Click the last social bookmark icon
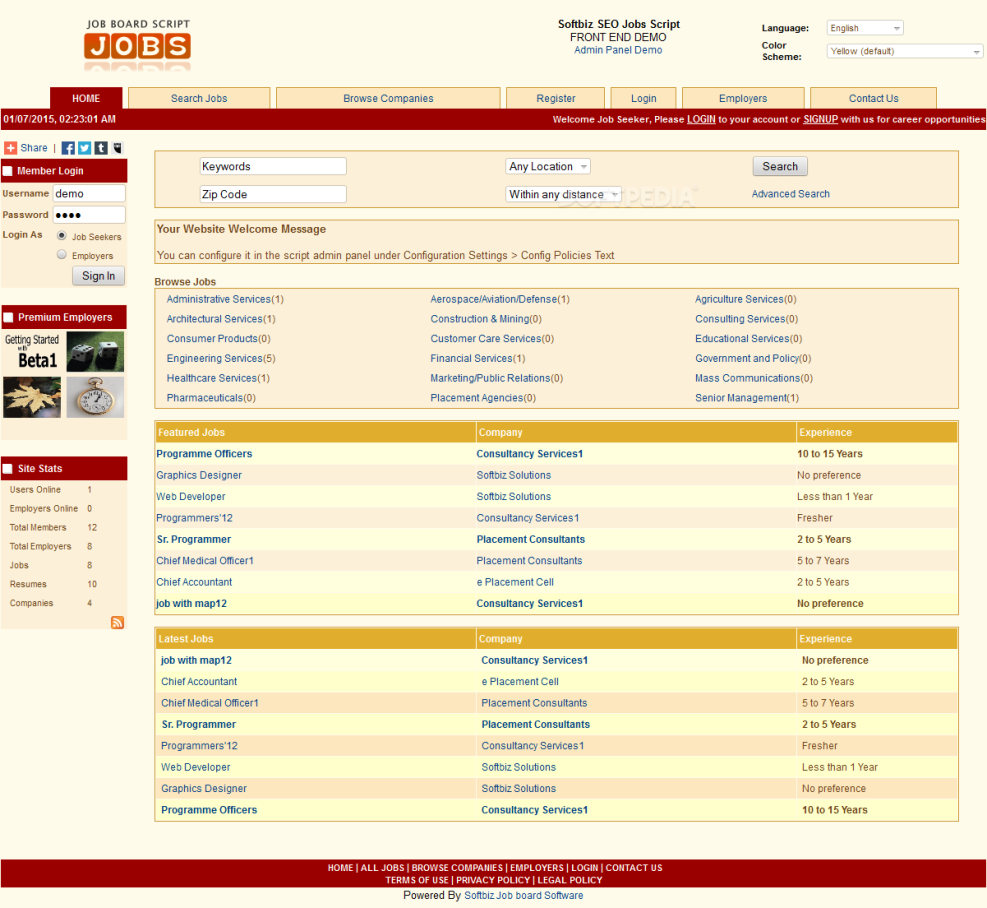This screenshot has height=908, width=987. (117, 148)
